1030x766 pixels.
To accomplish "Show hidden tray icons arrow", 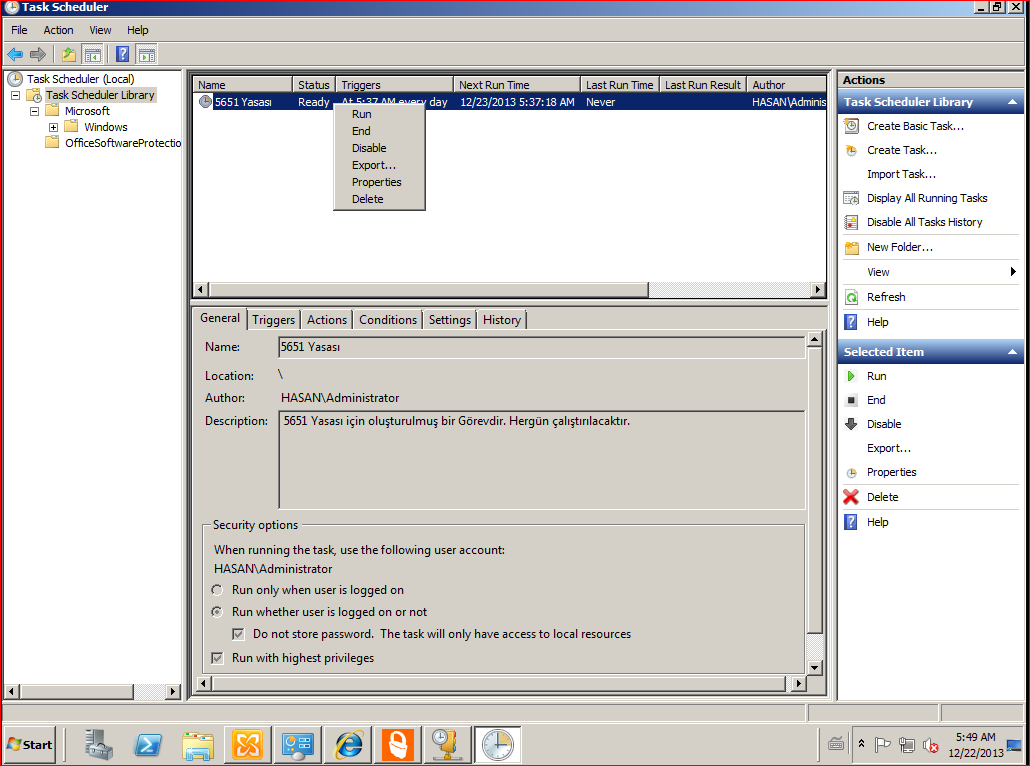I will point(861,744).
